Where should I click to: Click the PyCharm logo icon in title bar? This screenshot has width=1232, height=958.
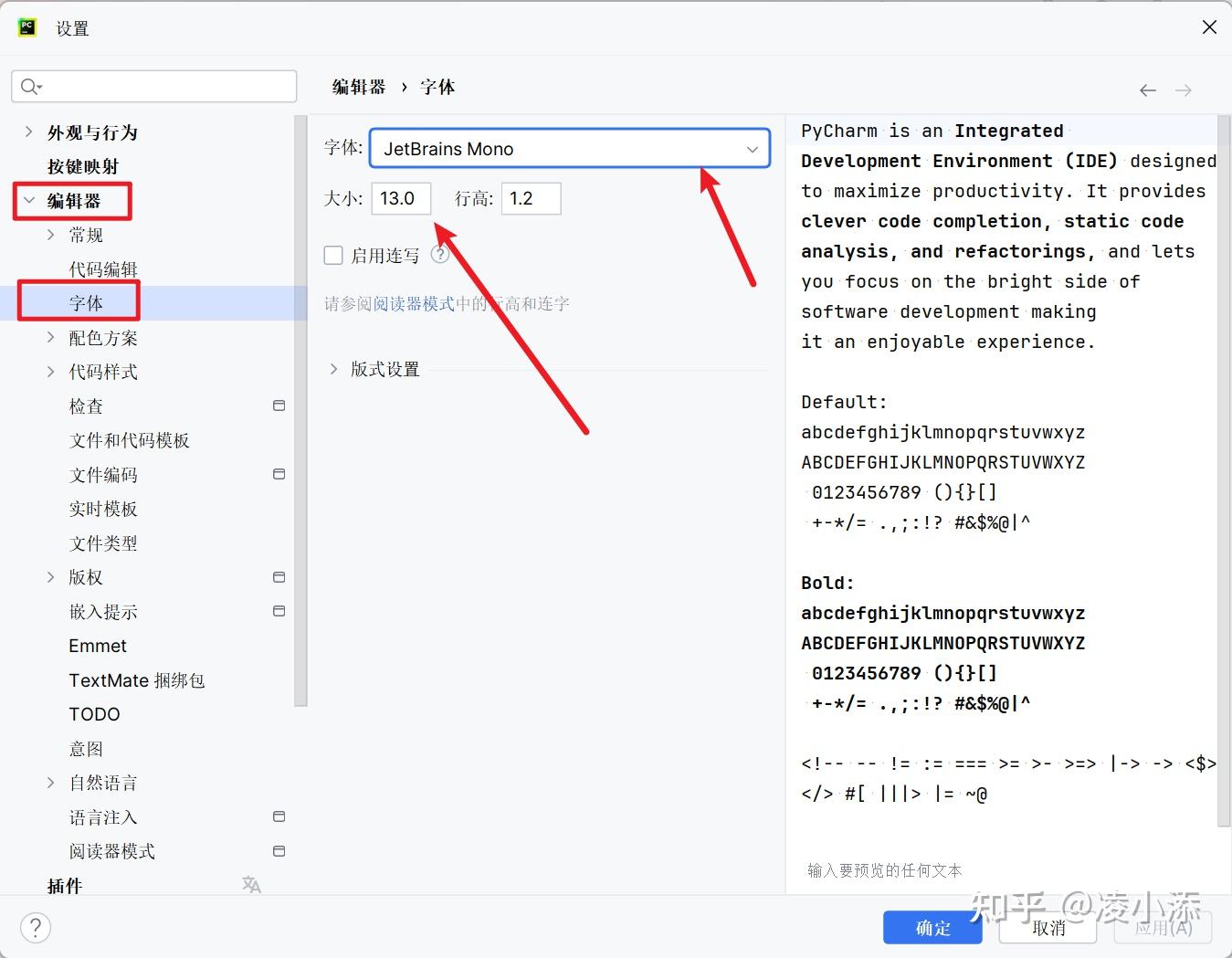pyautogui.click(x=26, y=26)
